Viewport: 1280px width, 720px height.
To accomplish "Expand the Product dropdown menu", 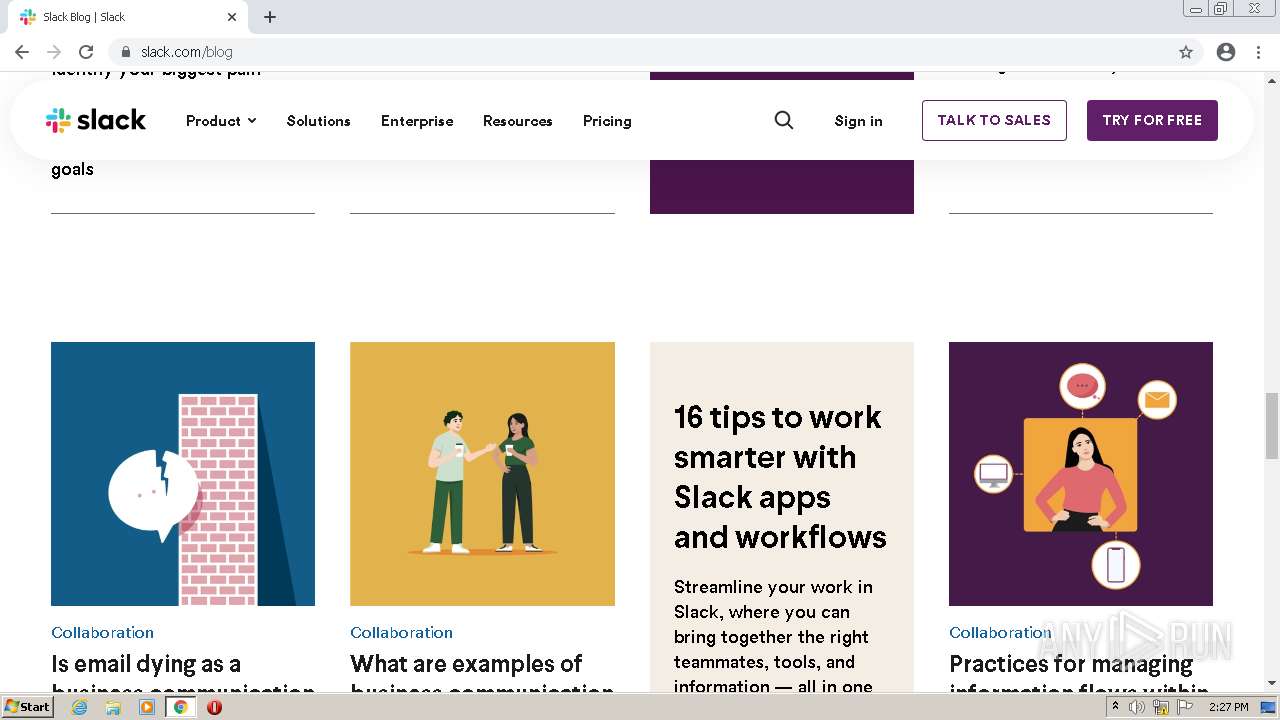I will pyautogui.click(x=221, y=121).
